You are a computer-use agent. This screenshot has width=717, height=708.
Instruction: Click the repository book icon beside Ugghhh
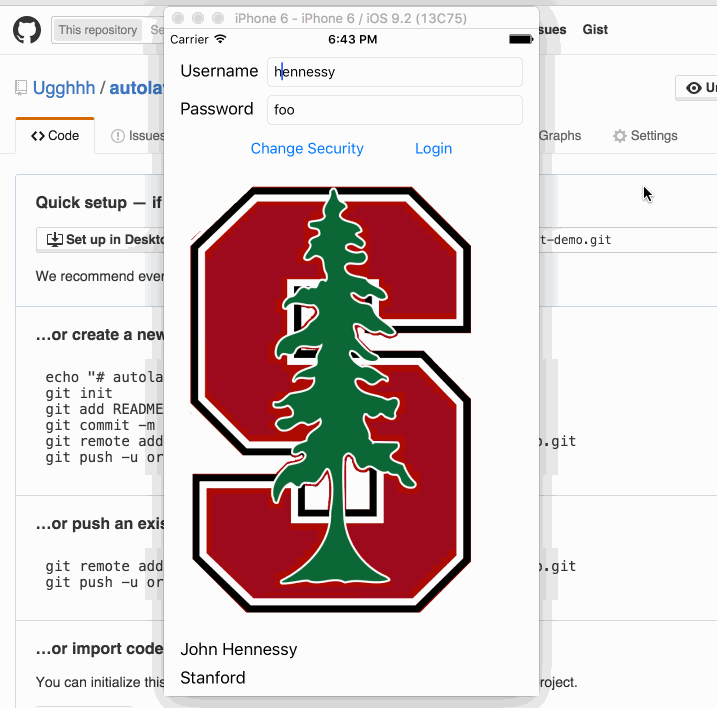pos(21,88)
